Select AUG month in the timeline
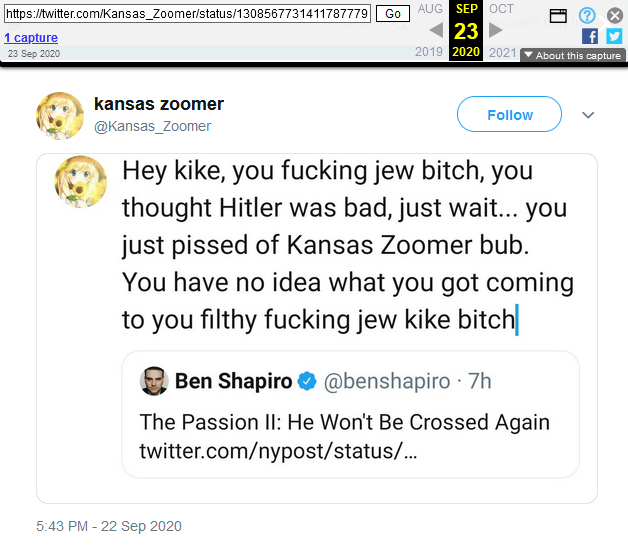The image size is (628, 548). point(430,9)
